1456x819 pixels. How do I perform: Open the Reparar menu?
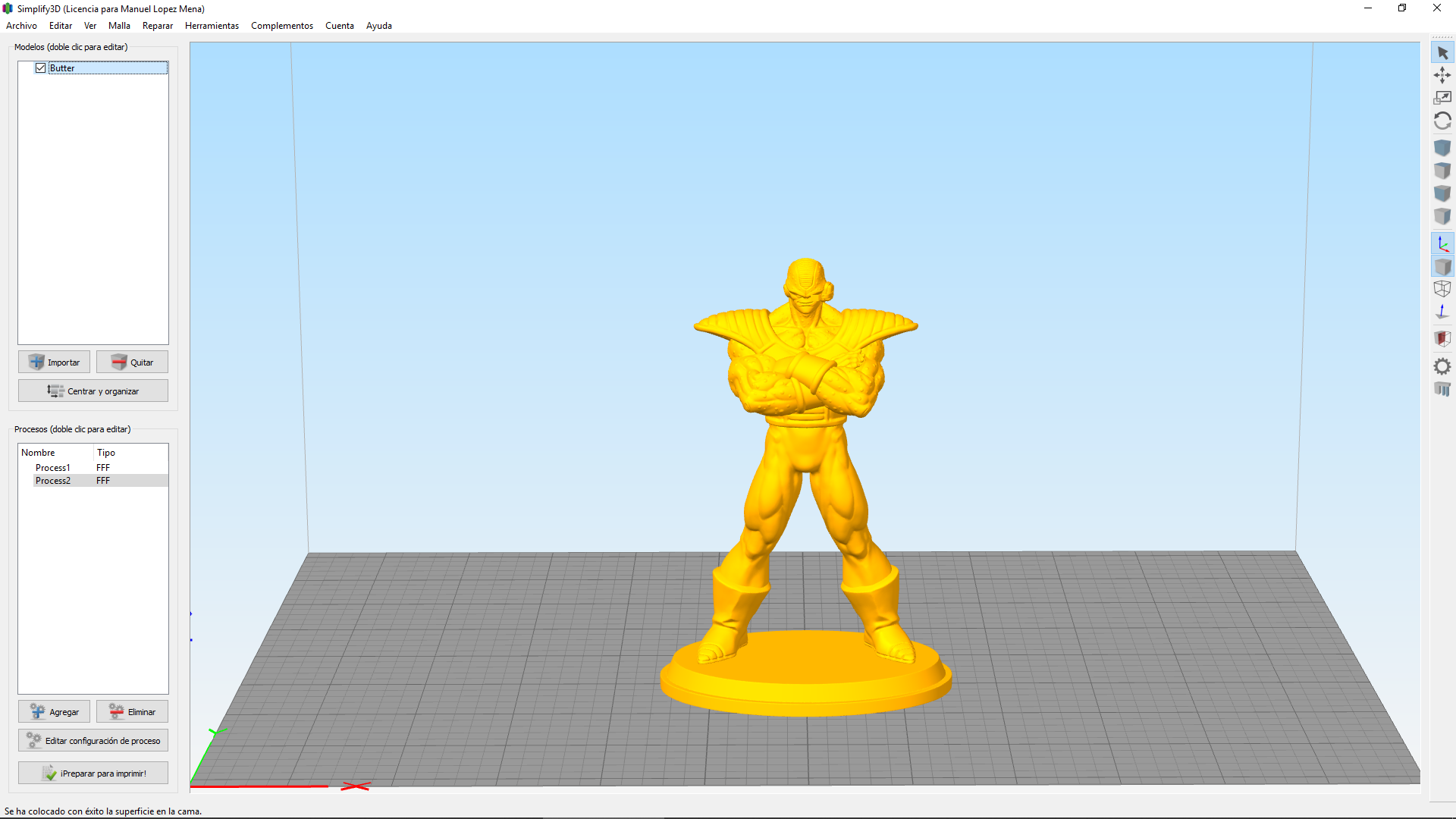click(x=157, y=26)
